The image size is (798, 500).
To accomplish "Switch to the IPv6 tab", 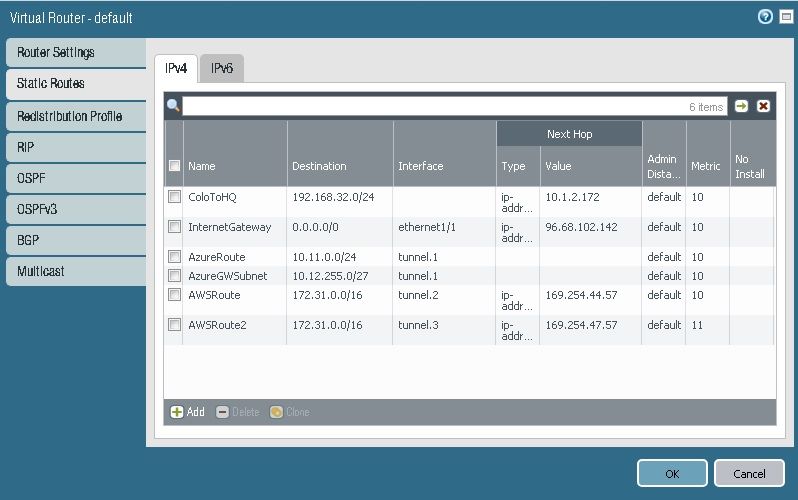I will 222,68.
